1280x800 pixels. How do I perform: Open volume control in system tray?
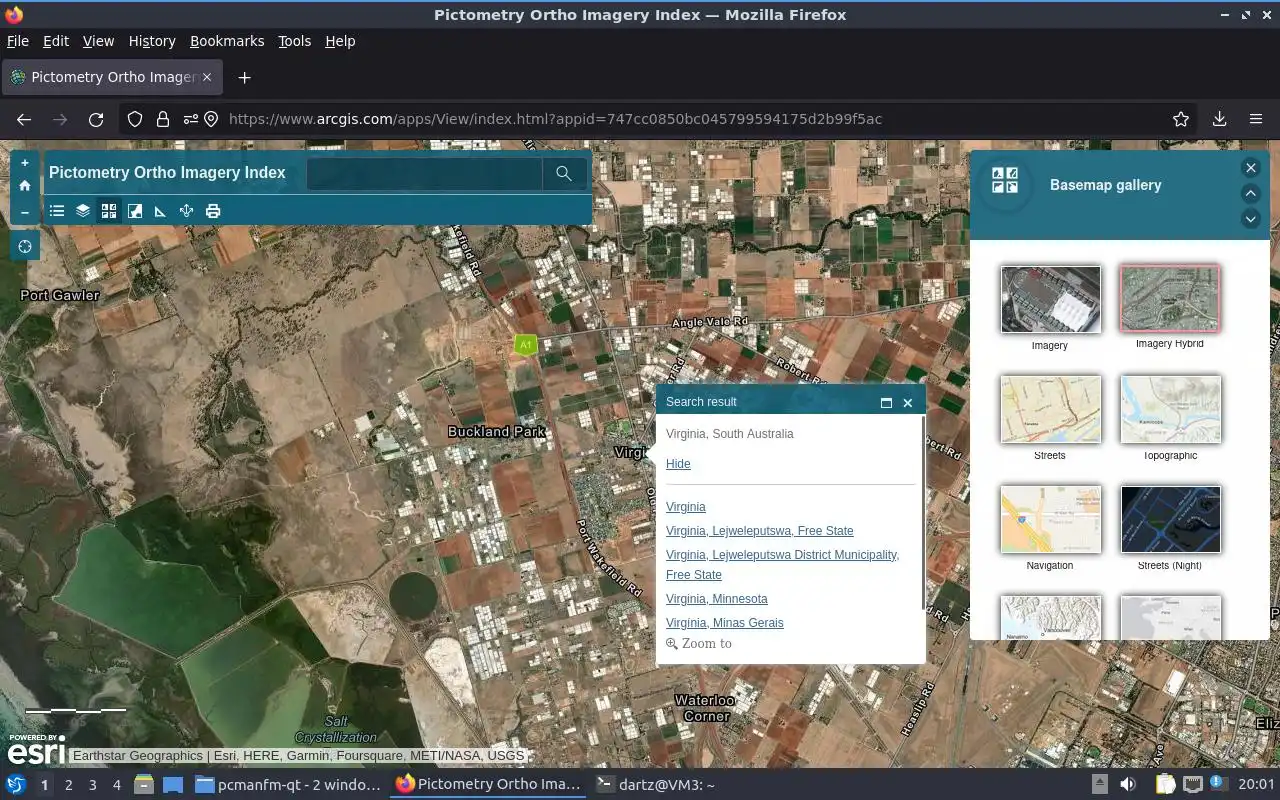tap(1128, 785)
